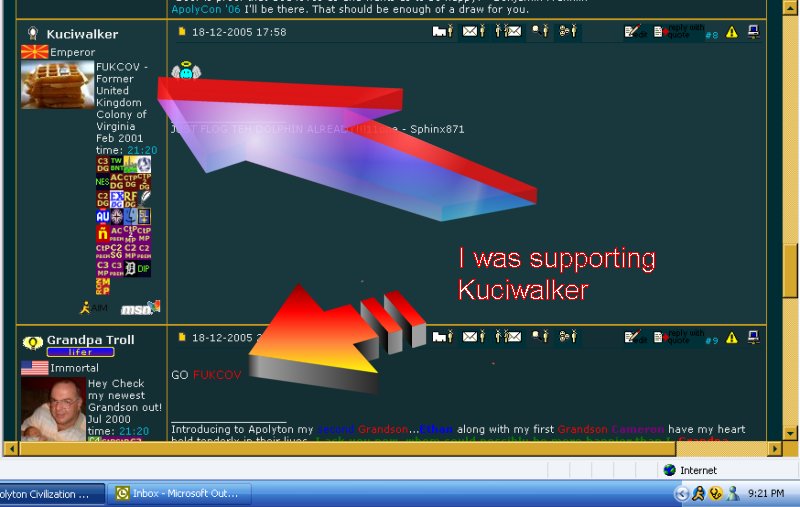Screen dimensions: 800x507
Task: Click the #8 post number link
Action: pyautogui.click(x=711, y=35)
